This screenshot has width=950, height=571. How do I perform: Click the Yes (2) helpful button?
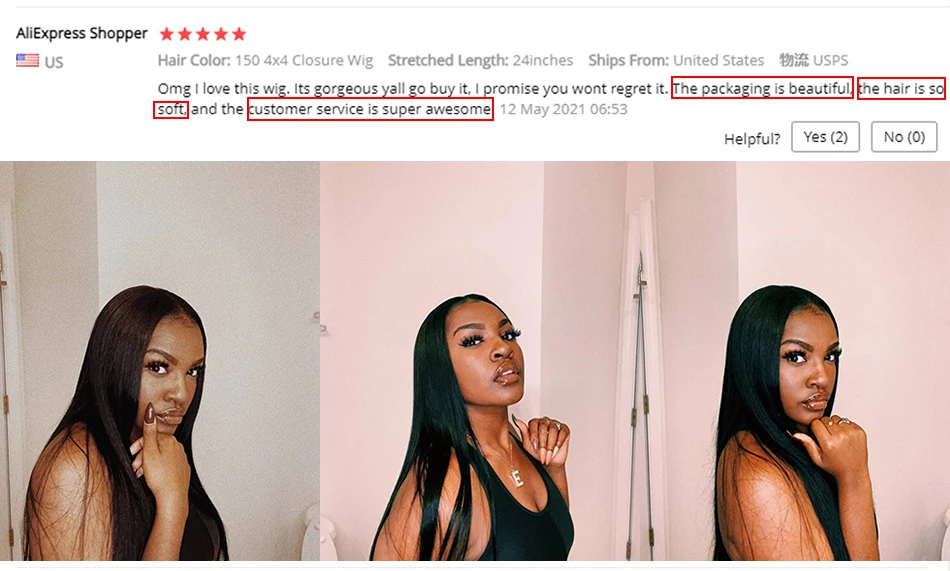click(825, 137)
